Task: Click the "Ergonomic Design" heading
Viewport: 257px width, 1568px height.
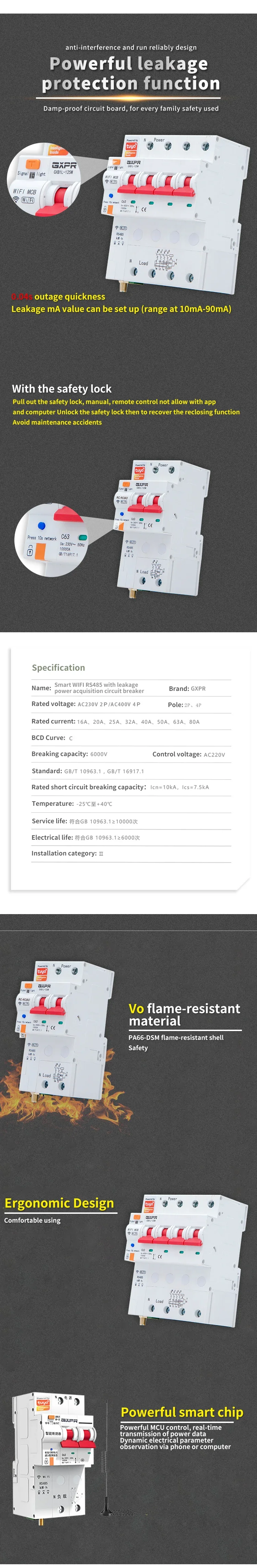Action: (59, 1203)
